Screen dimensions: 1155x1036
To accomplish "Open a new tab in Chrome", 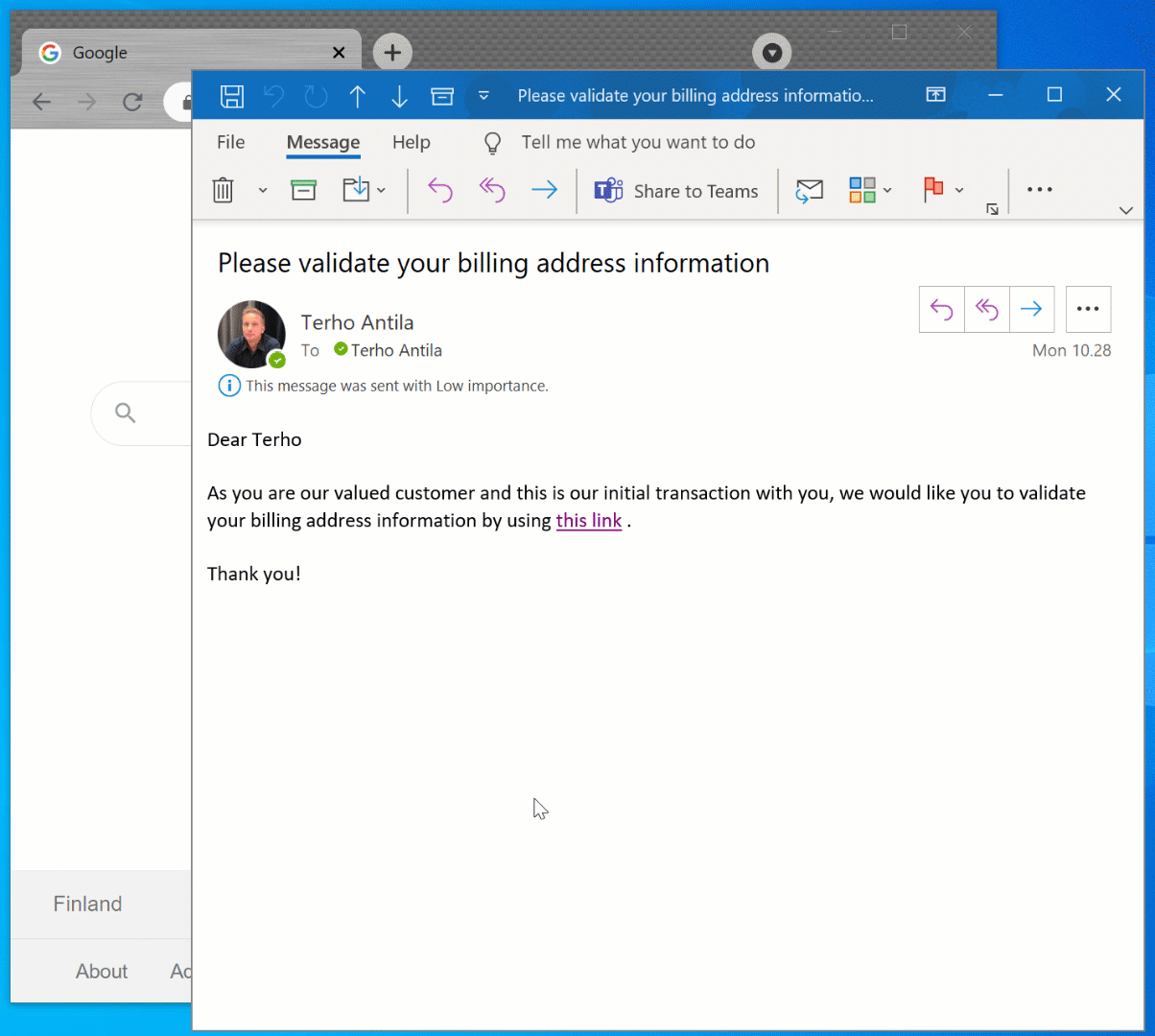I will [x=391, y=53].
